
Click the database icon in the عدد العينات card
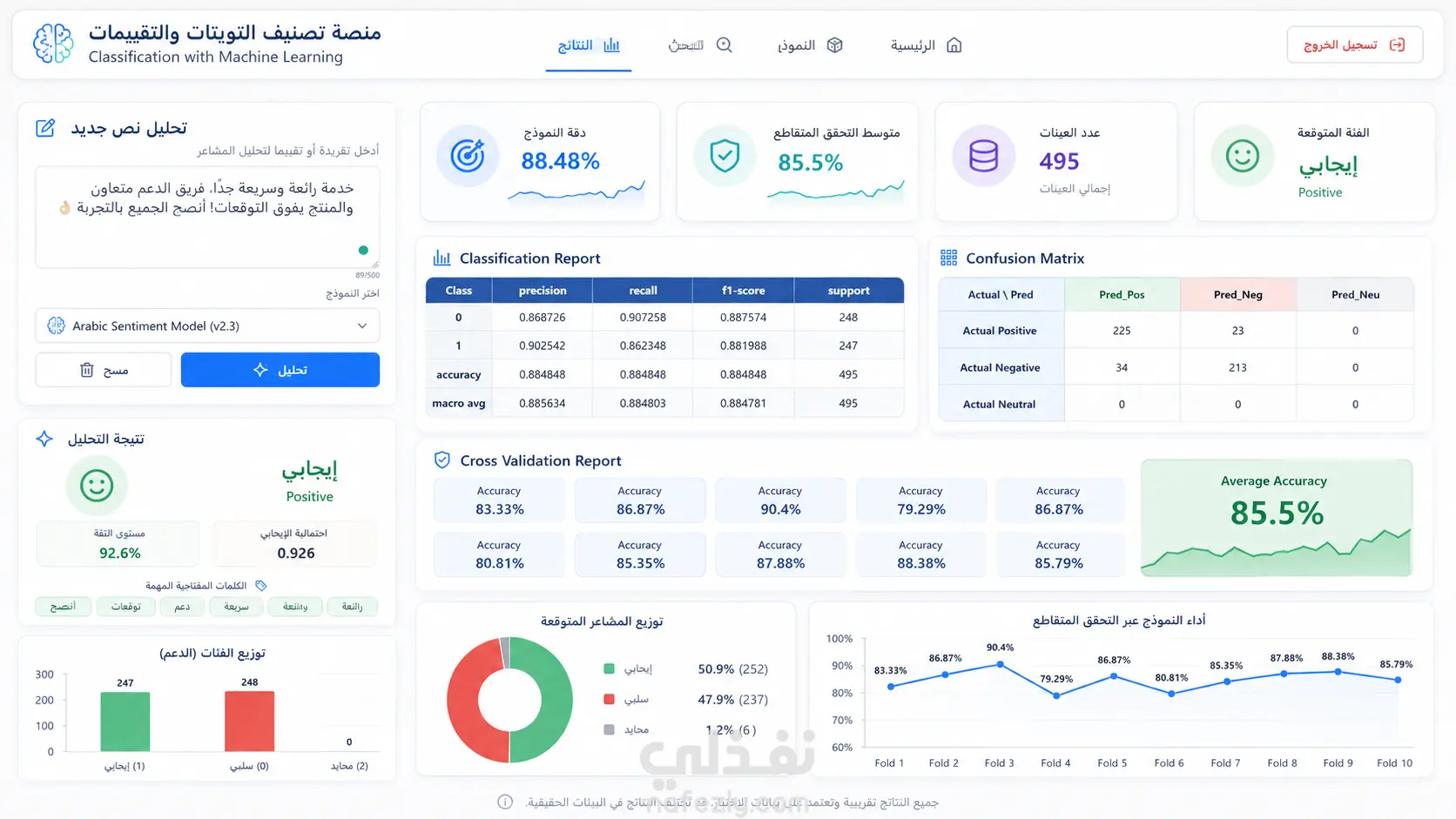click(x=983, y=157)
